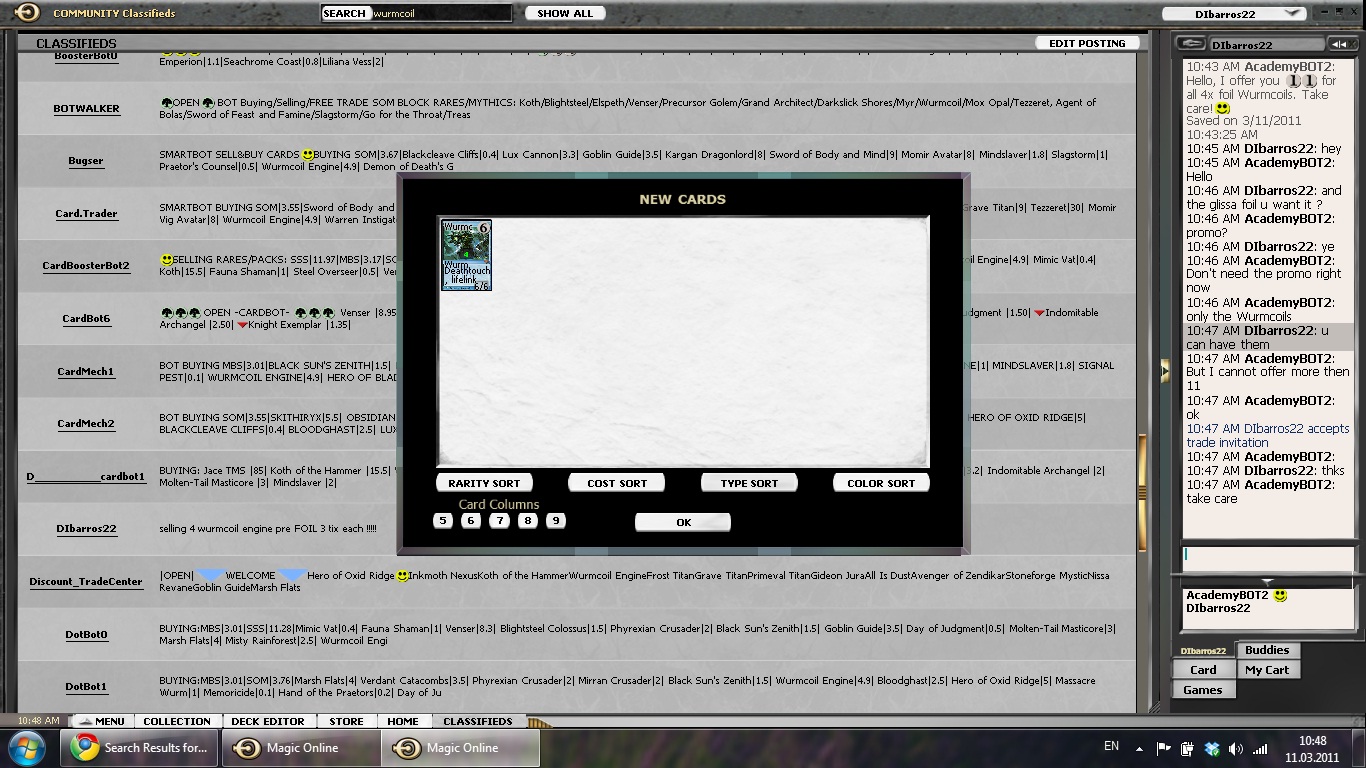Set card columns to 7
This screenshot has height=768, width=1366.
coord(500,520)
